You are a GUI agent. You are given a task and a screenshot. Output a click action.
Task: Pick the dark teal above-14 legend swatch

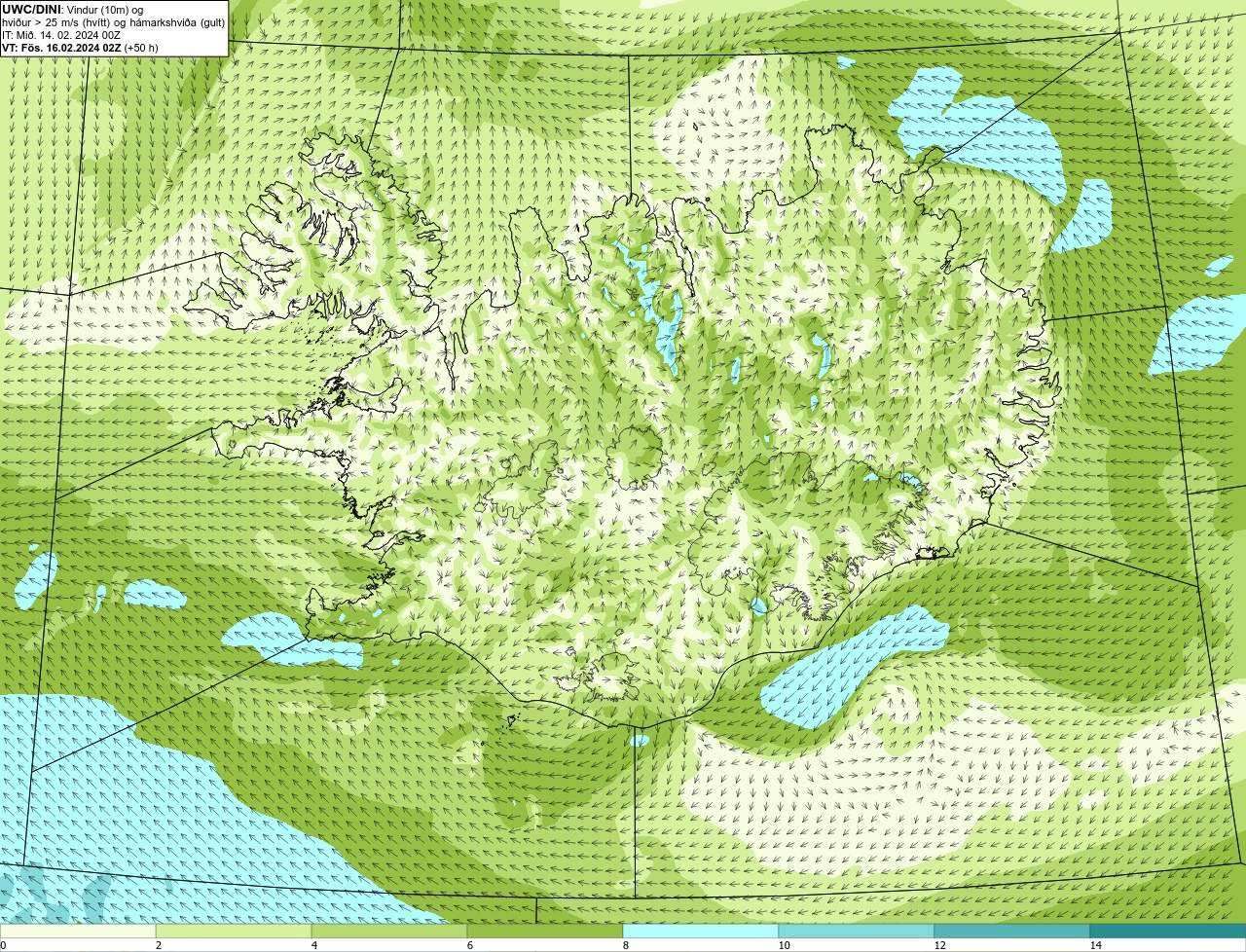pos(1168,931)
